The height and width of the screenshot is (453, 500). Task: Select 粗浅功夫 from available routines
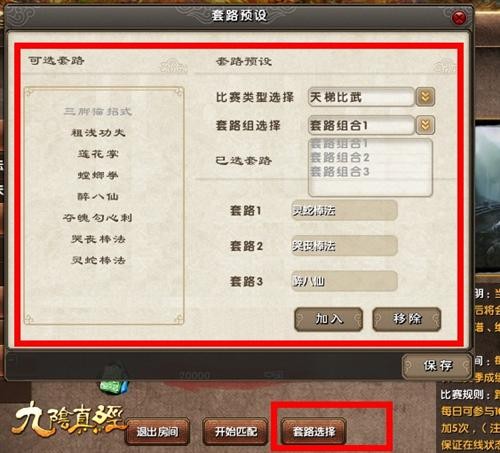pos(98,133)
